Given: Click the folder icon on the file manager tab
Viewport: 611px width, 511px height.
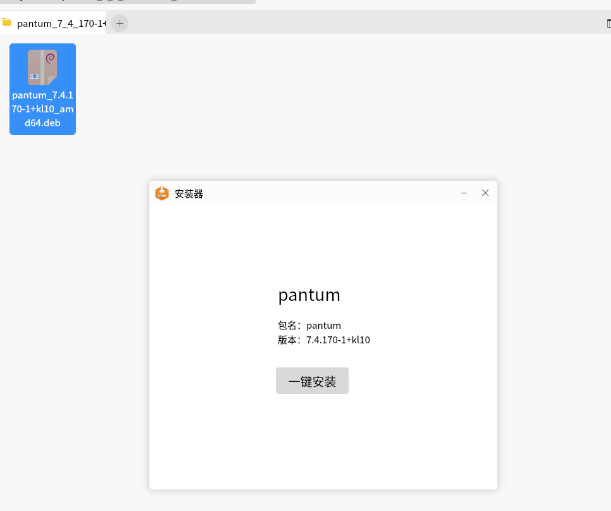Looking at the screenshot, I should point(7,23).
